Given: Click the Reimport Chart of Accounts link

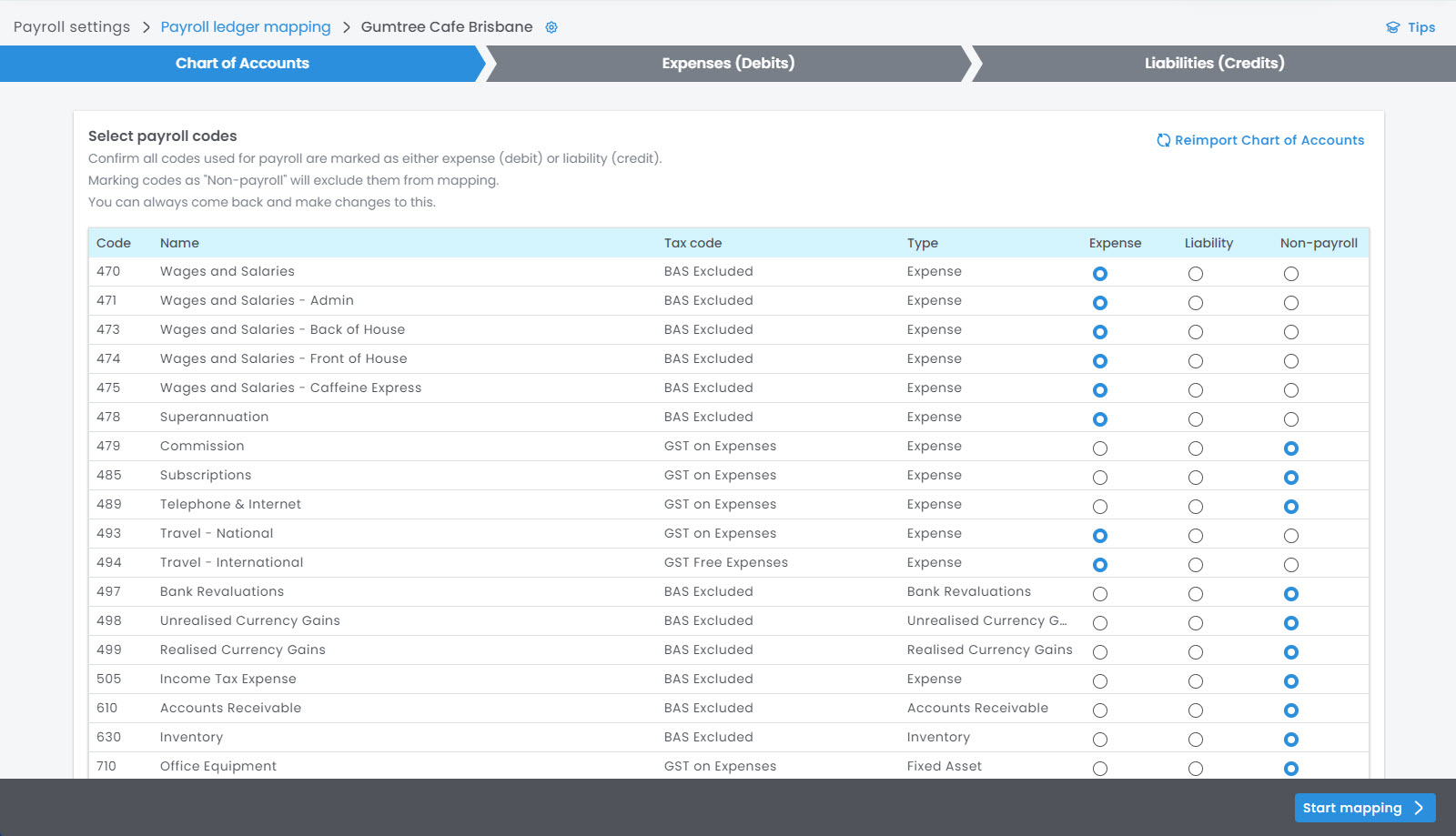Looking at the screenshot, I should (x=1269, y=140).
